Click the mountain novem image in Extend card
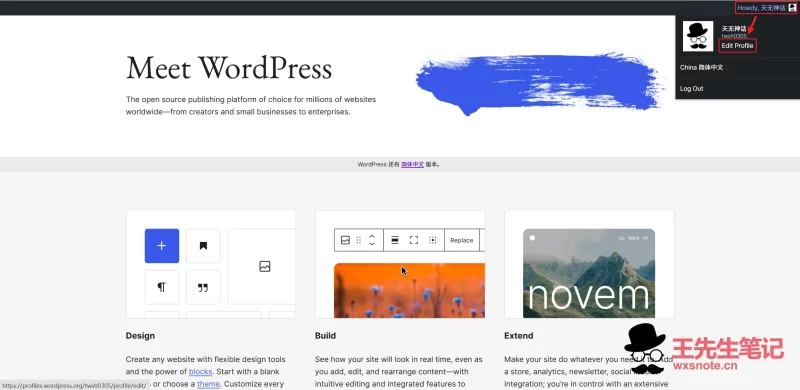 click(589, 273)
